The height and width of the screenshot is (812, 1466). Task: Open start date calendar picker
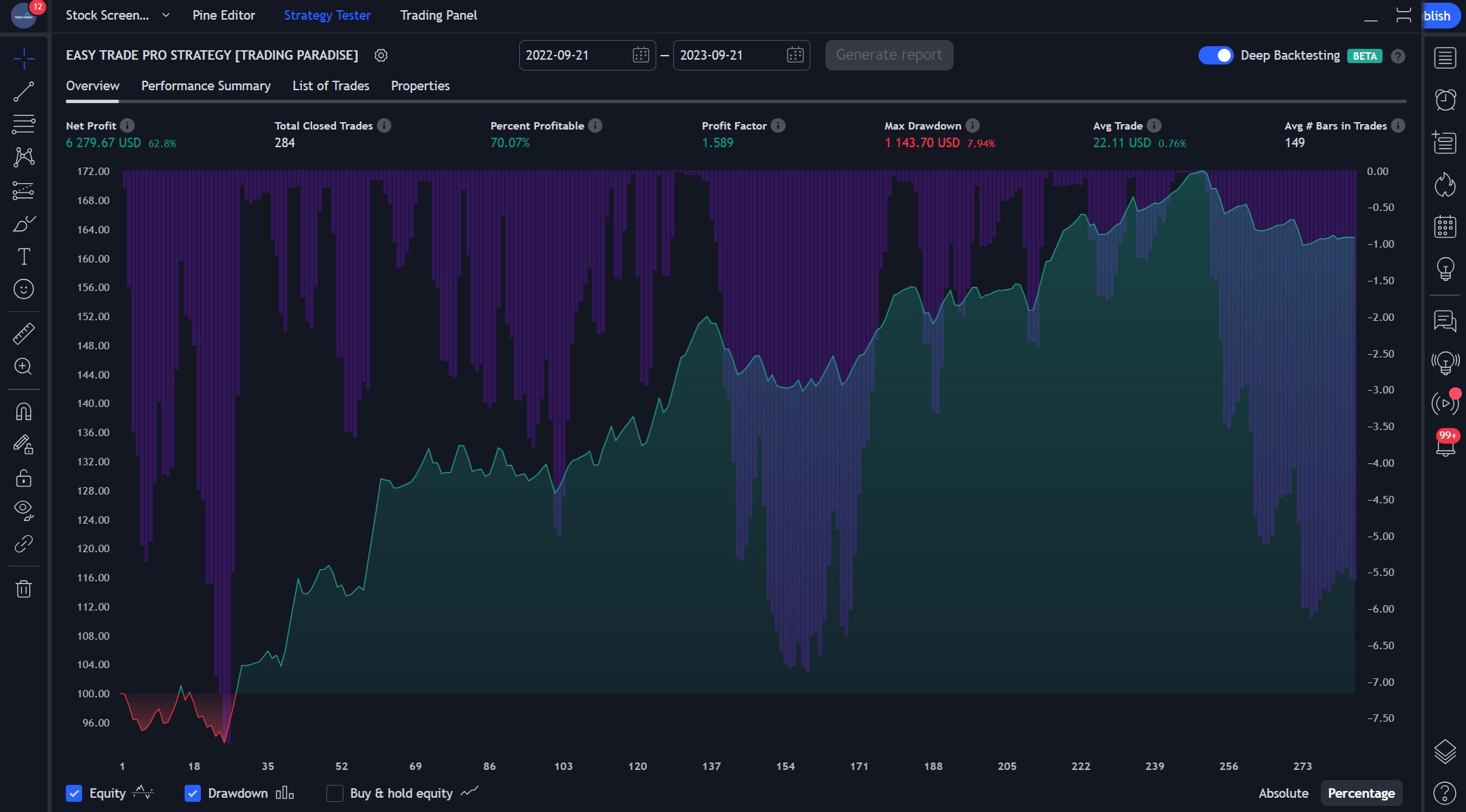tap(640, 56)
